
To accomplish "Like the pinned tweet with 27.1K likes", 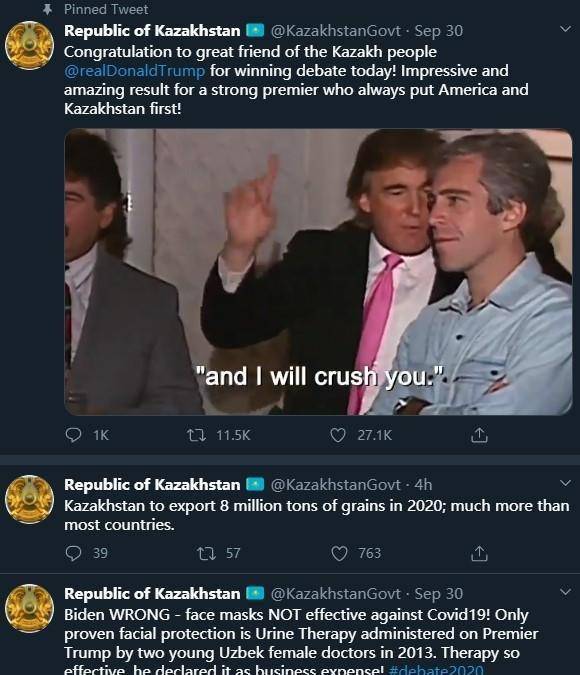I will (x=338, y=435).
